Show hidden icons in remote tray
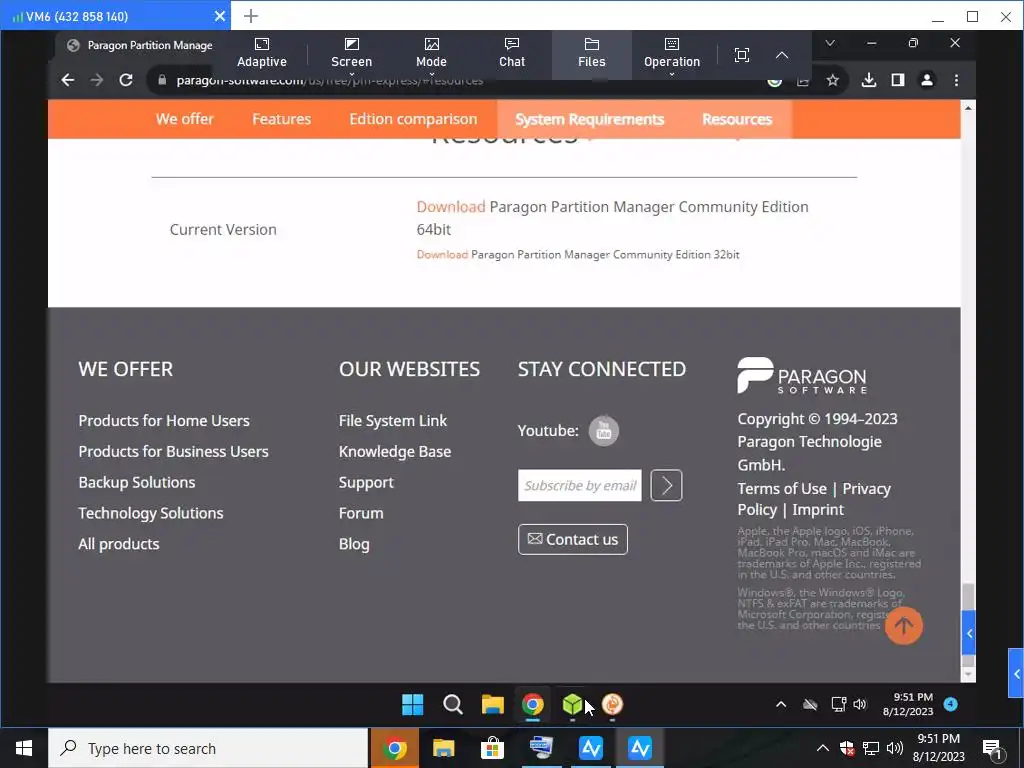 (x=780, y=705)
